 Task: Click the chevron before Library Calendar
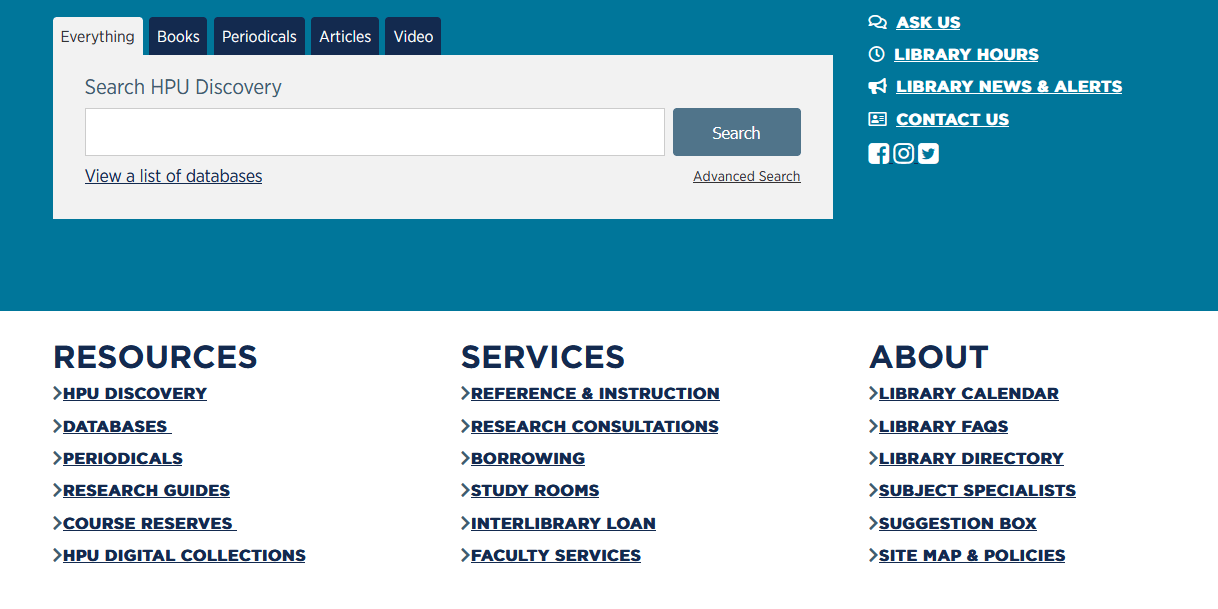click(x=873, y=393)
